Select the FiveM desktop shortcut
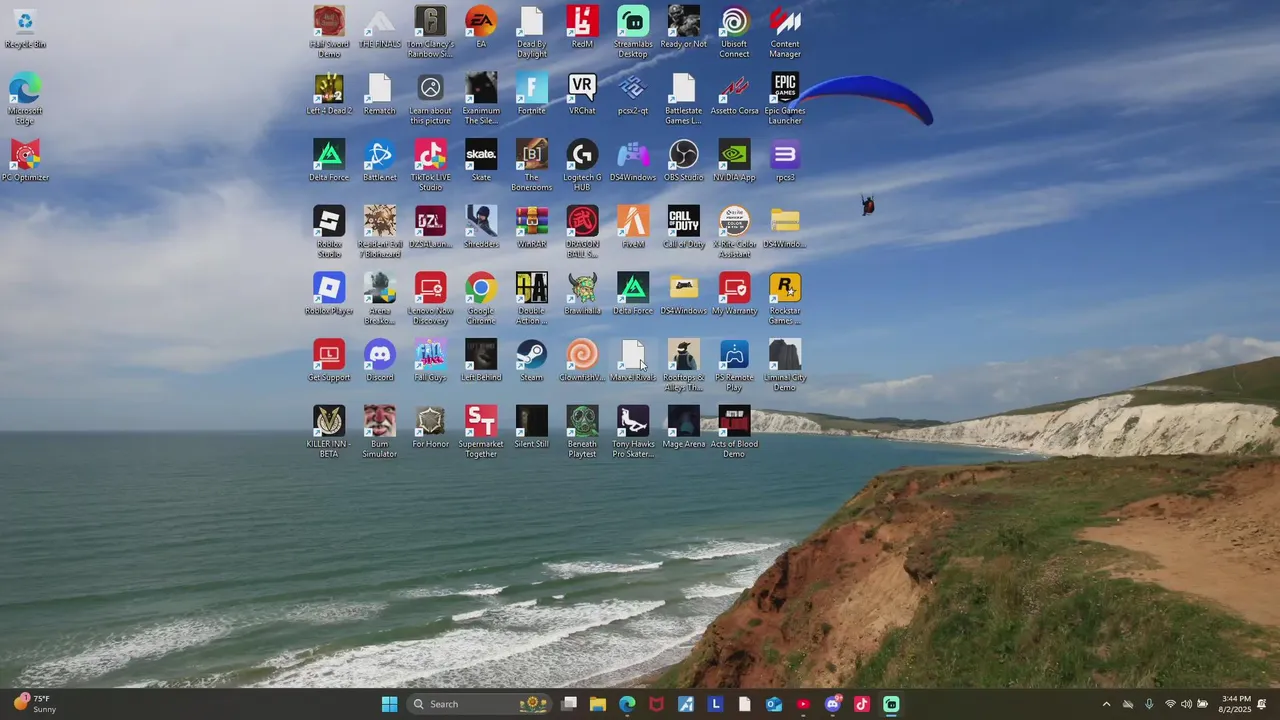 click(633, 228)
